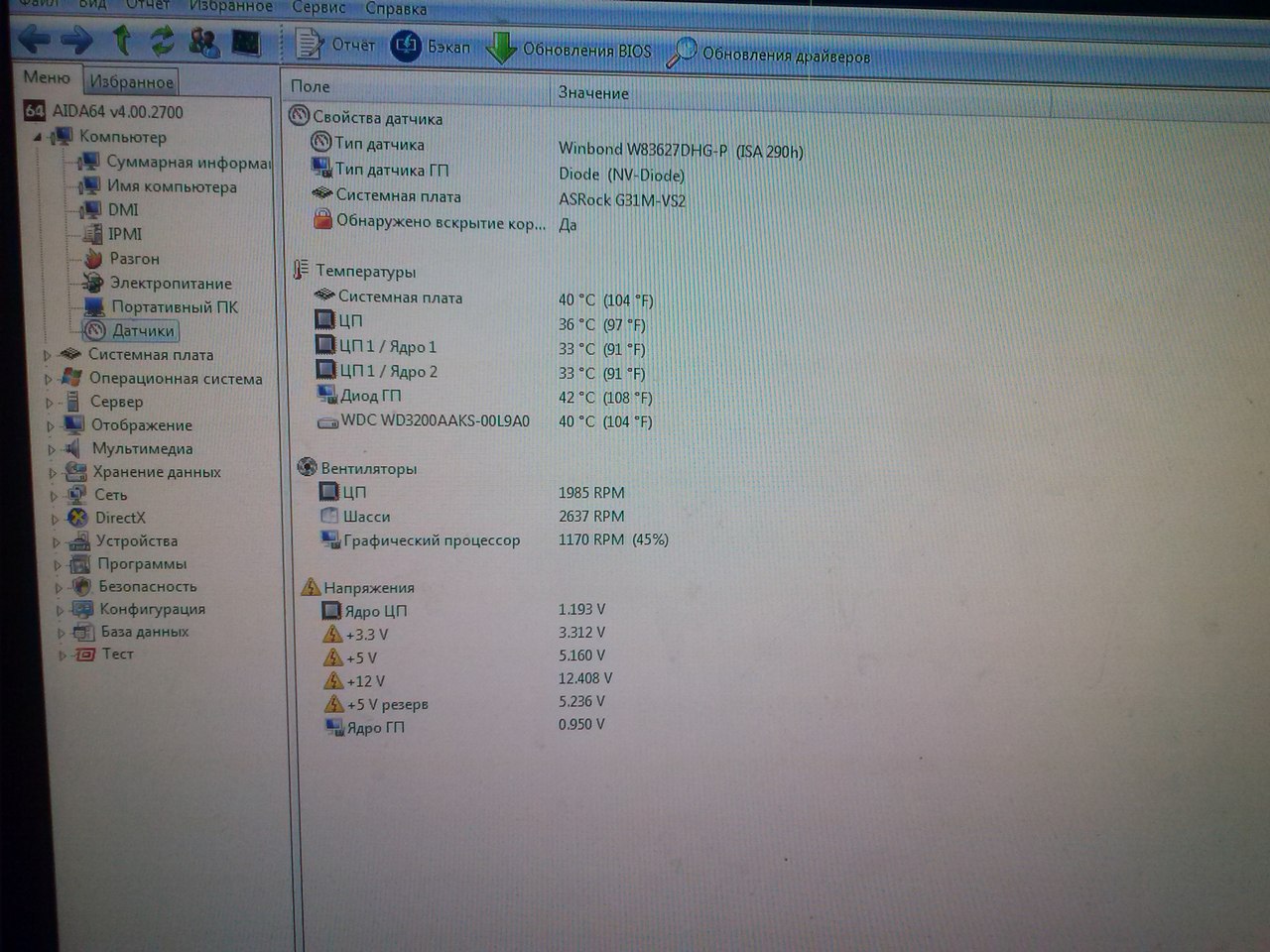Click the hard drive icon for WDC WD3200AAKS
The width and height of the screenshot is (1270, 952).
tap(327, 422)
